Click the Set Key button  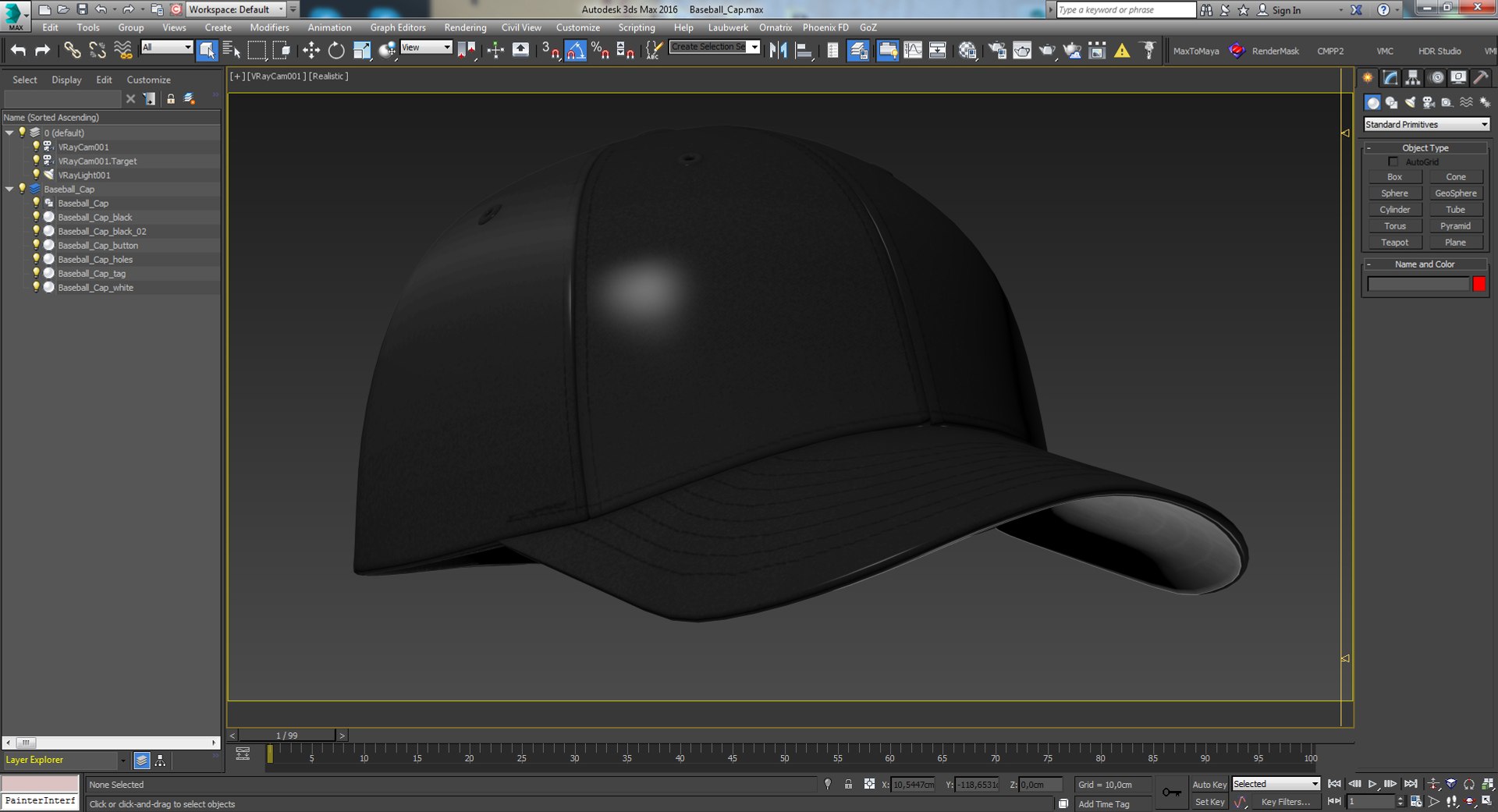pos(1209,802)
